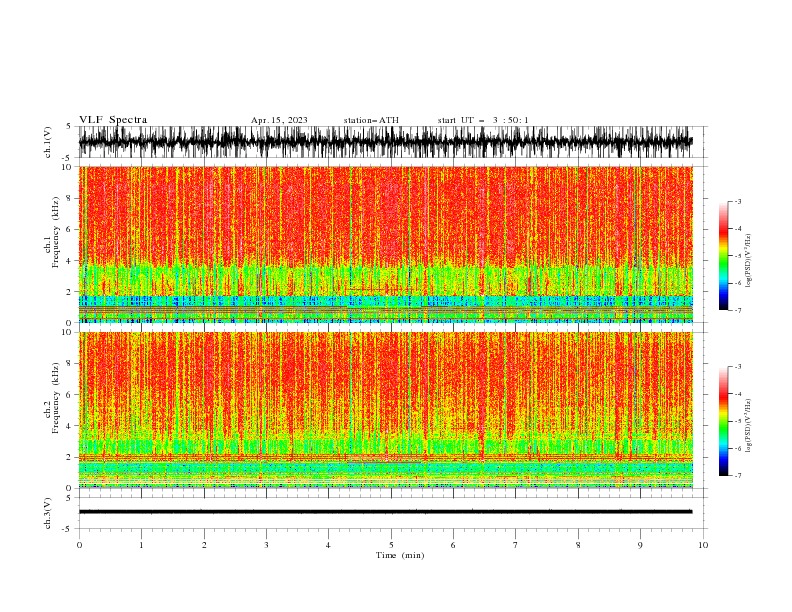Screen dimensions: 792x612
Task: Click the "2" kHz tick on ch.2 frequency axis
Action: pos(69,457)
